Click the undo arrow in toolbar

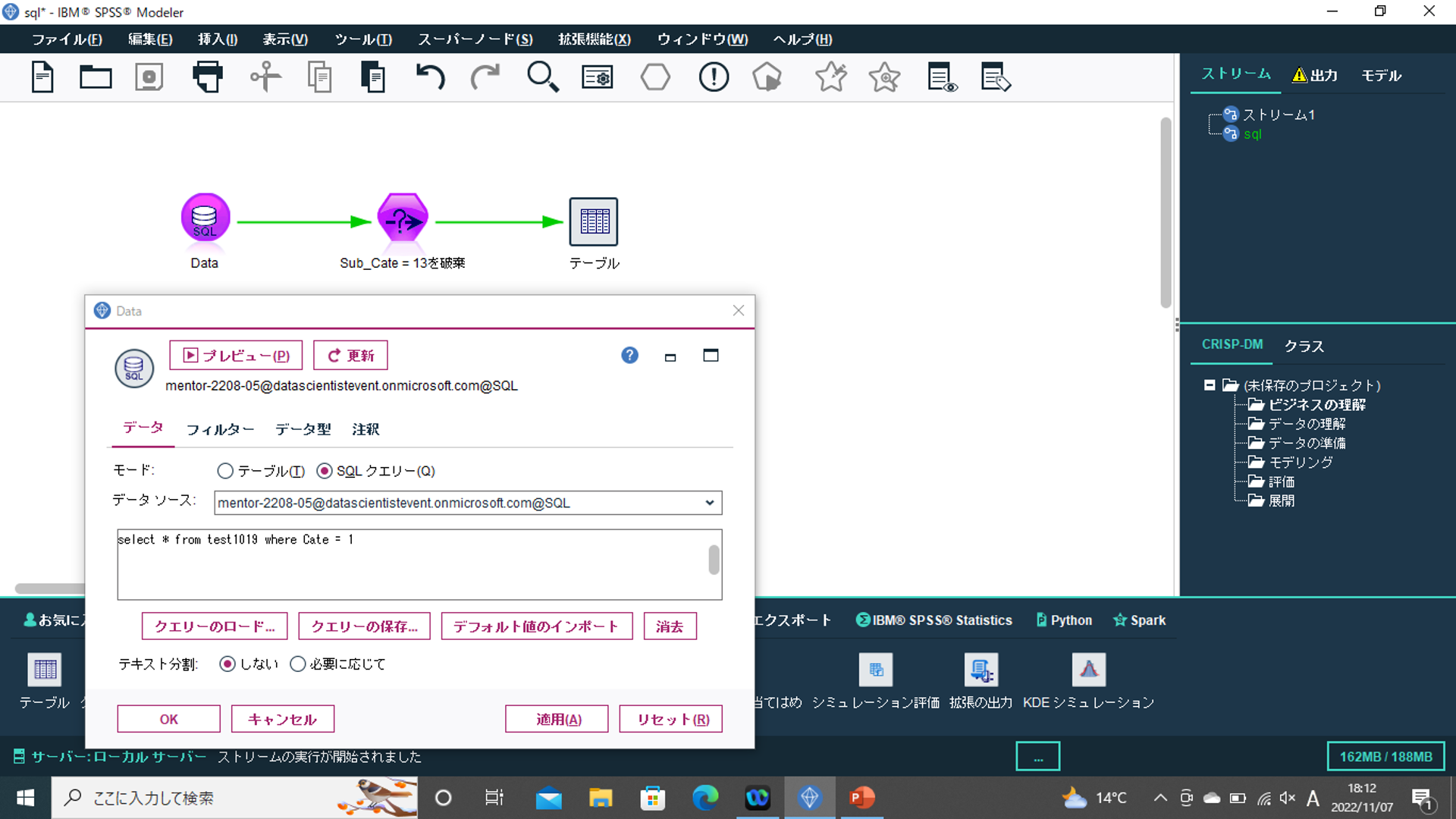click(x=430, y=77)
